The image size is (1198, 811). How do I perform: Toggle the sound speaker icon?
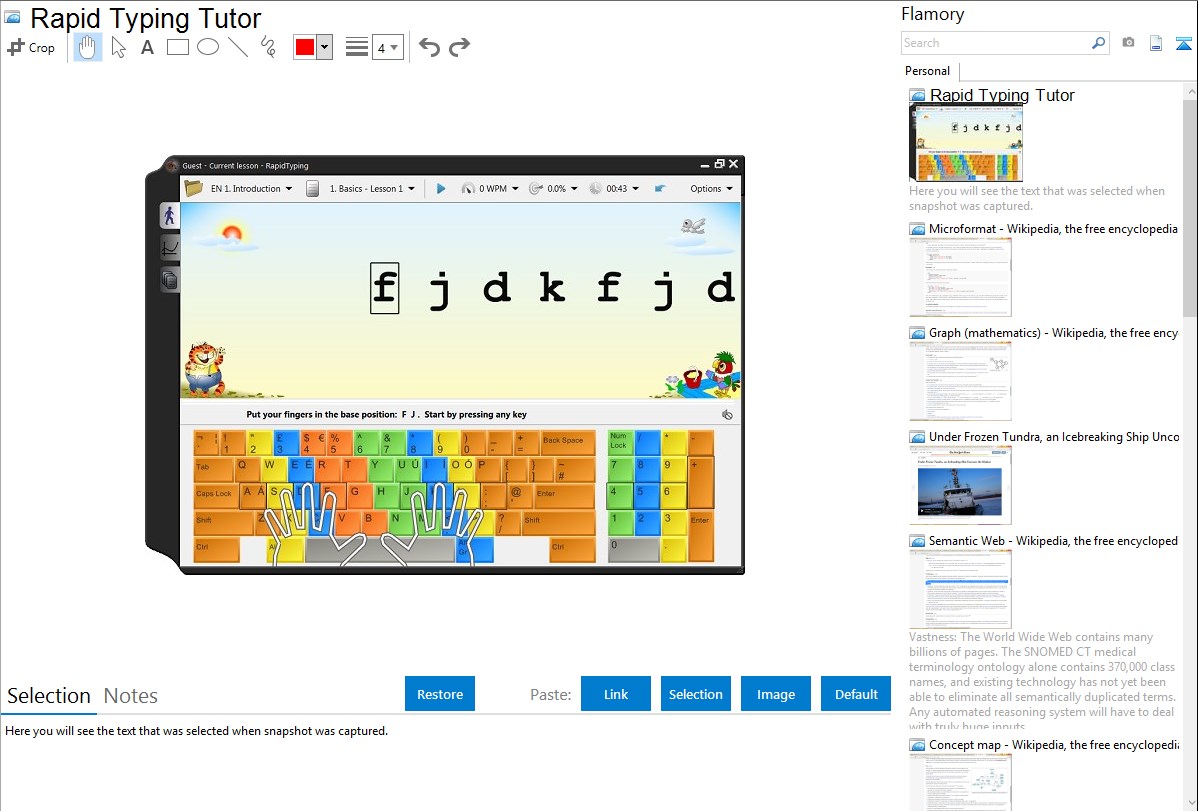727,415
